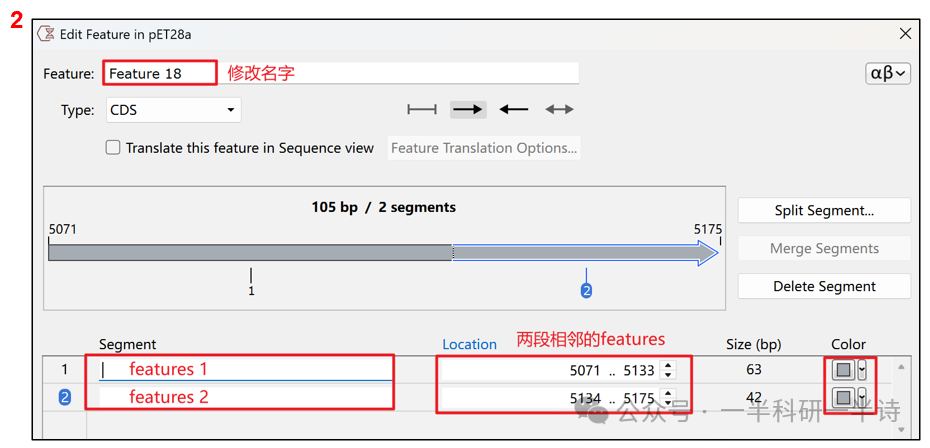
Task: Open color dropdown arrow for segment 2
Action: (x=862, y=397)
